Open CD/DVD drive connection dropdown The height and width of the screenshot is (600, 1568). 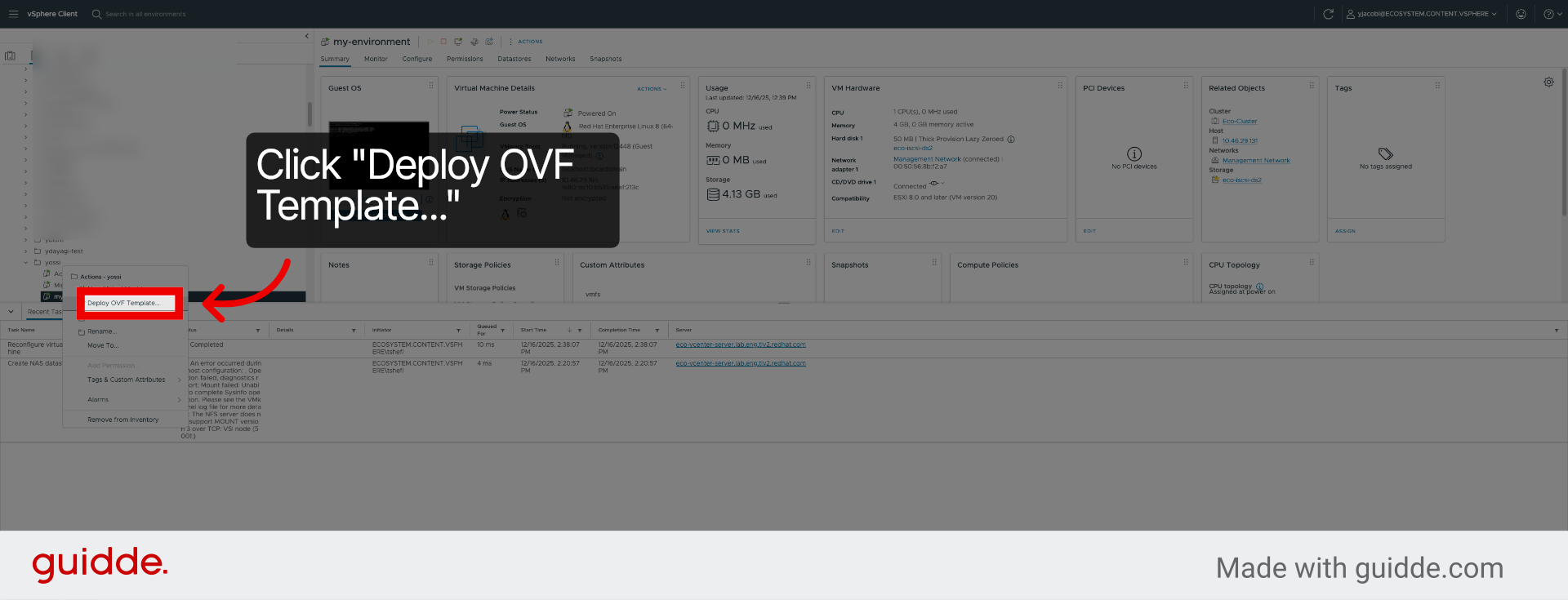tap(937, 183)
